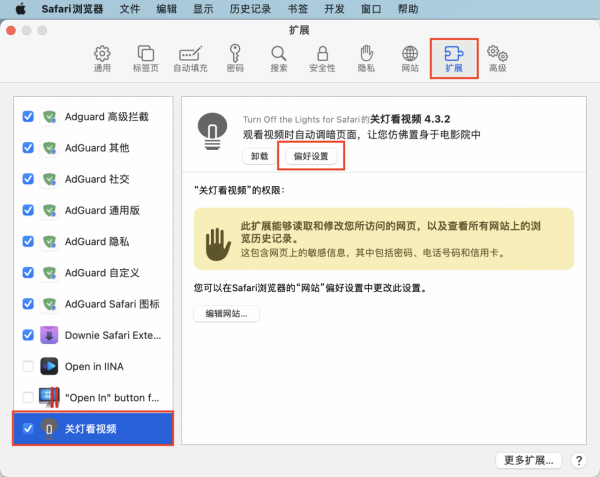This screenshot has width=600, height=477.
Task: Switch to the 标签页 (Tabs) pane
Action: point(145,59)
